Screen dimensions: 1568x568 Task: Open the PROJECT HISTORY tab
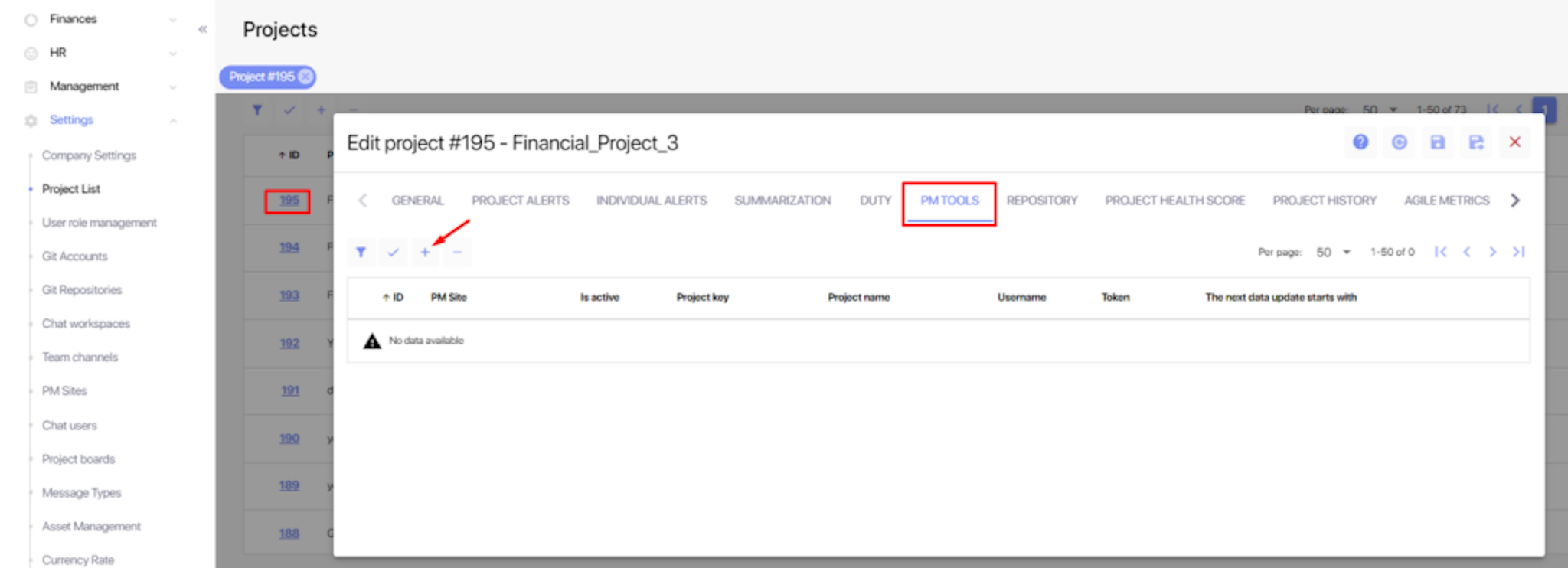[x=1325, y=201]
